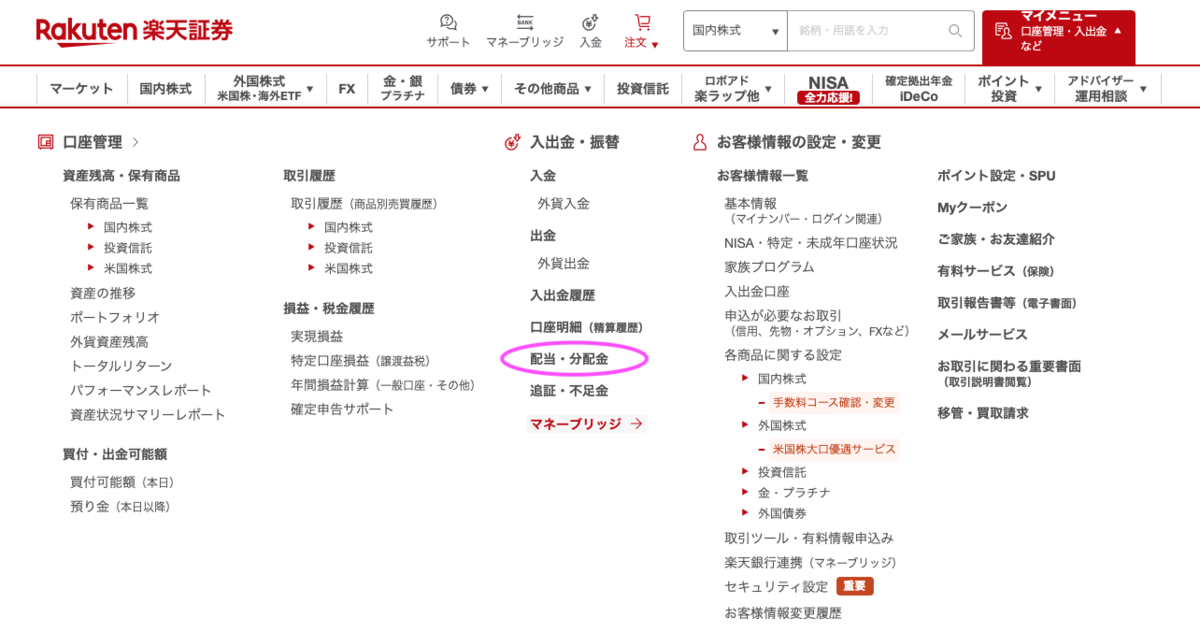Open トータルリターン link
The width and height of the screenshot is (1200, 632).
point(121,366)
